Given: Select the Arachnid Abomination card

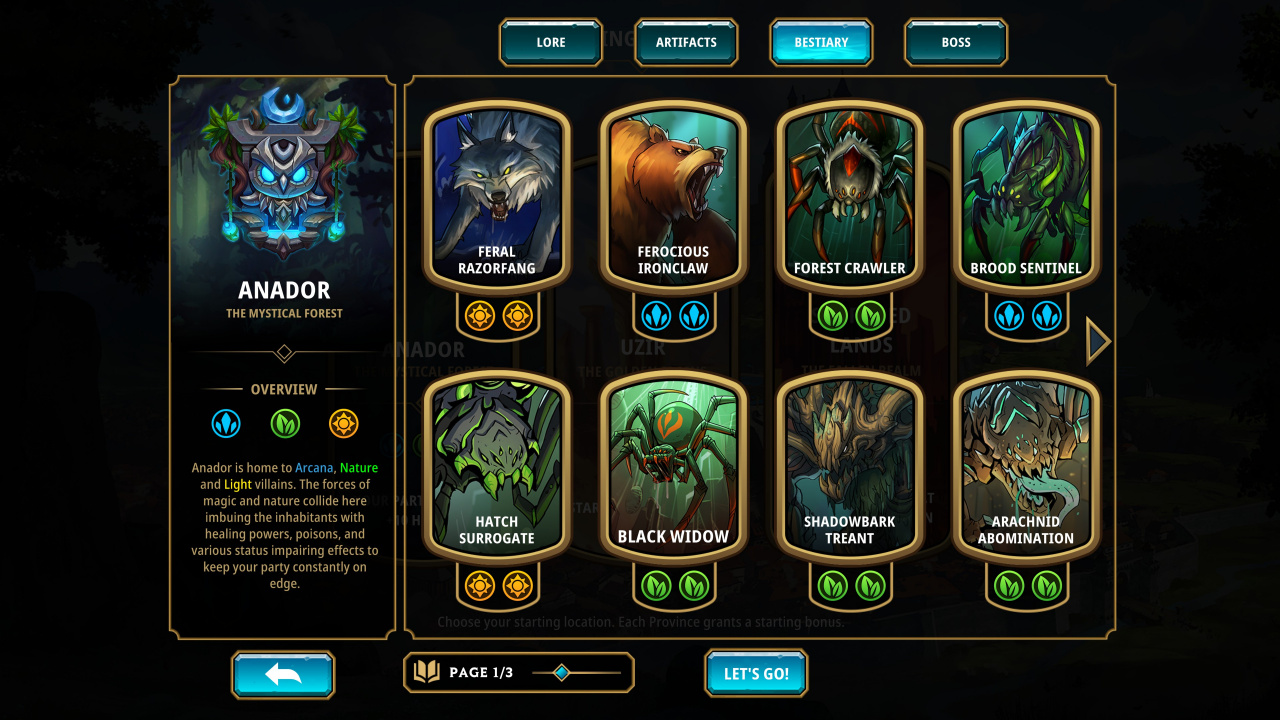Looking at the screenshot, I should tap(1026, 466).
